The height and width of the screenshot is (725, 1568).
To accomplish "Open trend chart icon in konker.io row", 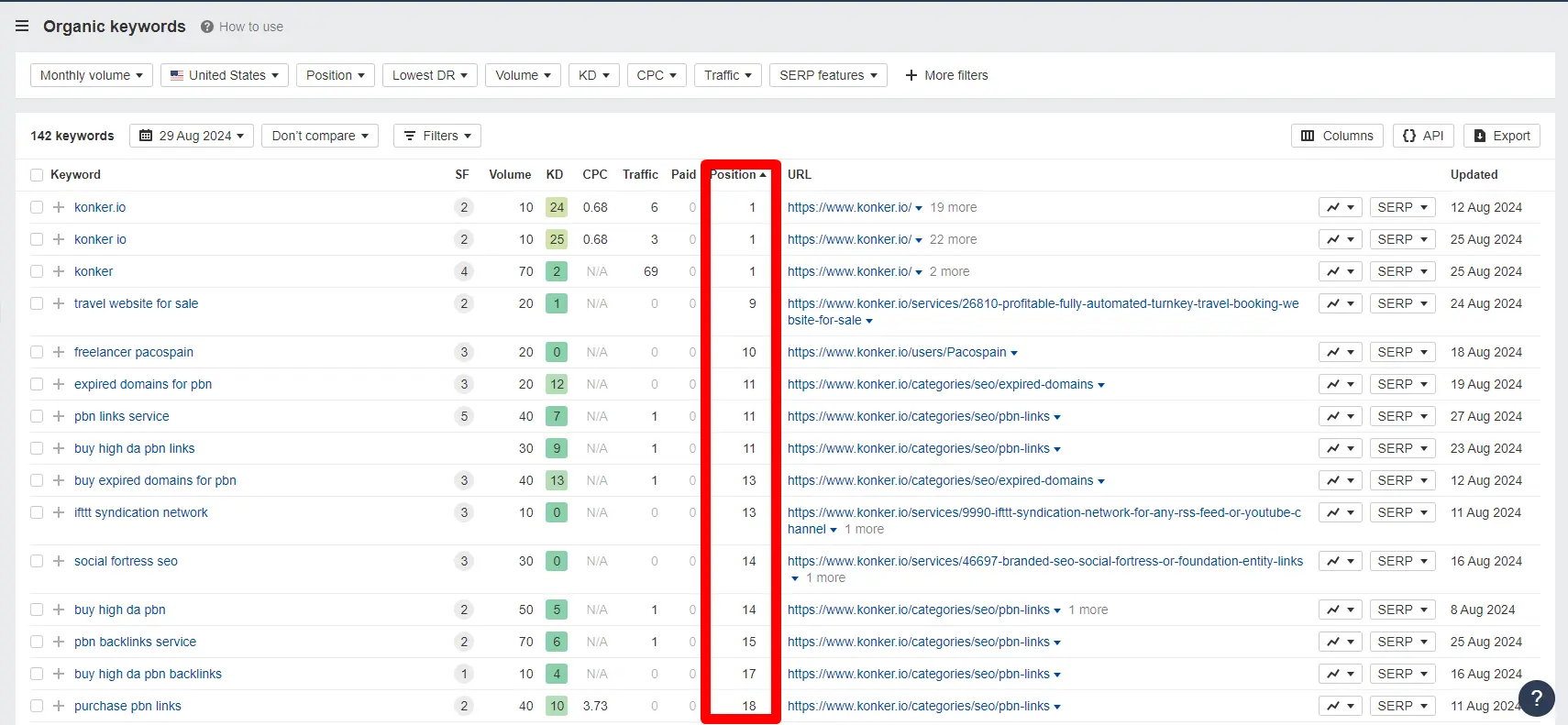I will pos(1340,207).
